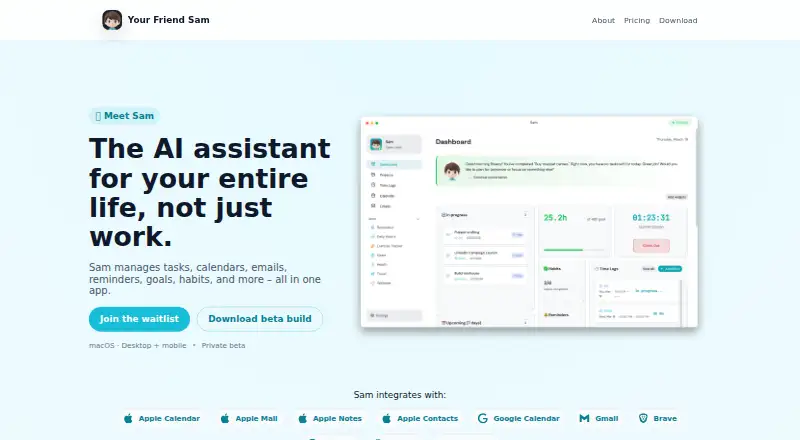Screen dimensions: 800x440
Task: Click the Apple logo beside Apple Mail
Action: coord(225,419)
